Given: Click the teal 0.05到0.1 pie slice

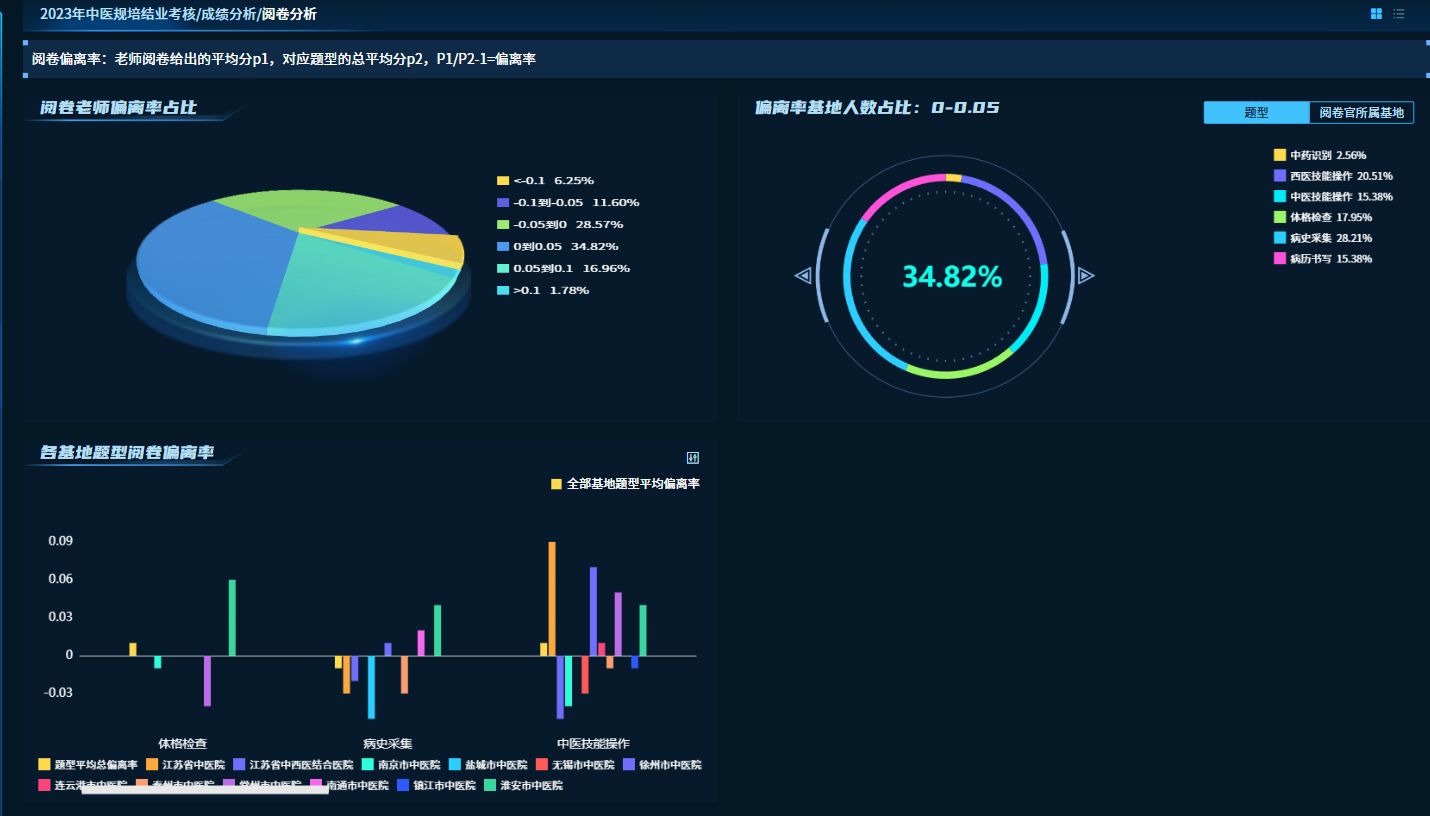Looking at the screenshot, I should [350, 285].
